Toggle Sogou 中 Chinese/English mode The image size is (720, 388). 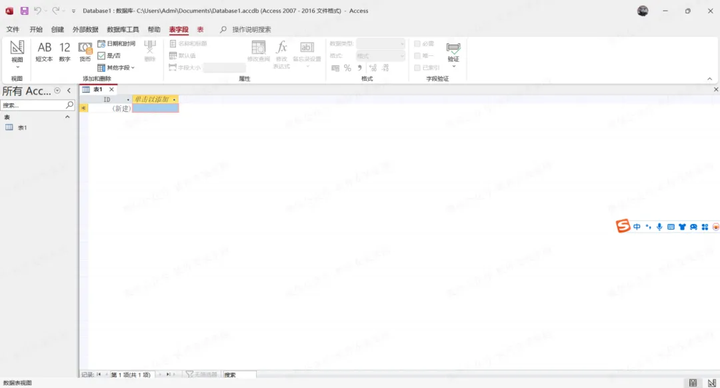(x=636, y=227)
